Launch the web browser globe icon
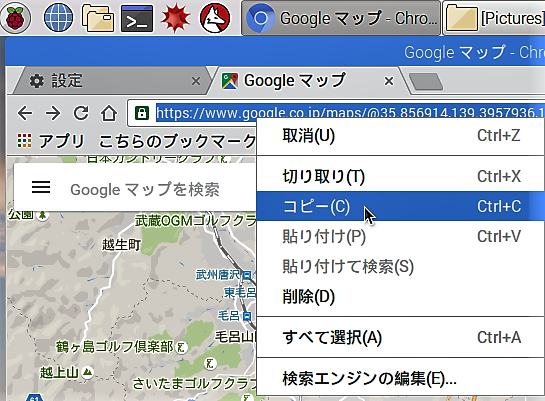Screen dimensions: 545x401 (58, 17)
